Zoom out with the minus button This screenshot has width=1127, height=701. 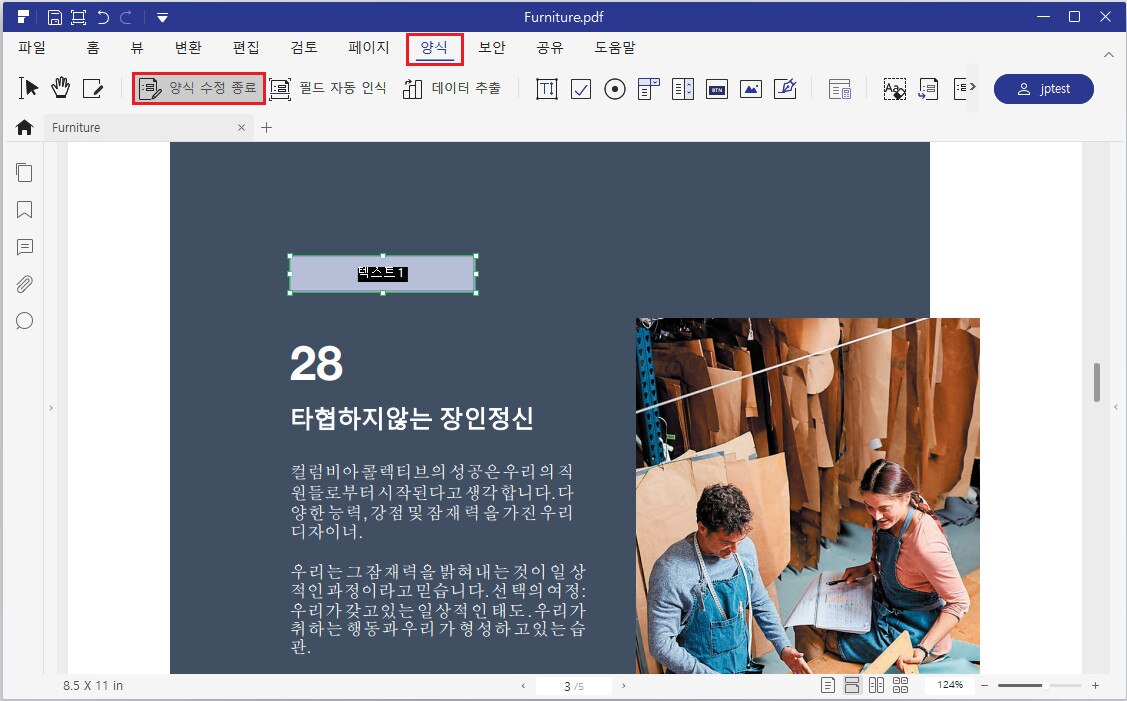985,686
